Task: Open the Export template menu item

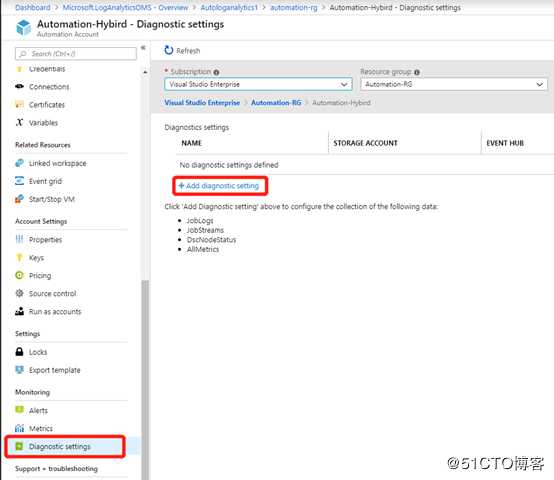Action: pyautogui.click(x=54, y=370)
